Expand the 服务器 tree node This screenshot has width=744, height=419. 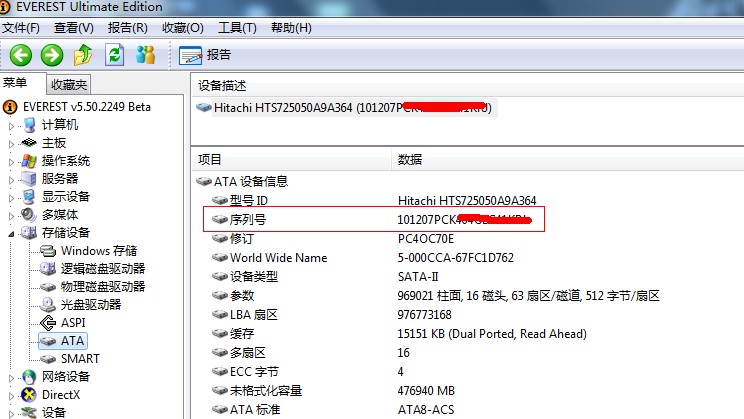click(11, 180)
